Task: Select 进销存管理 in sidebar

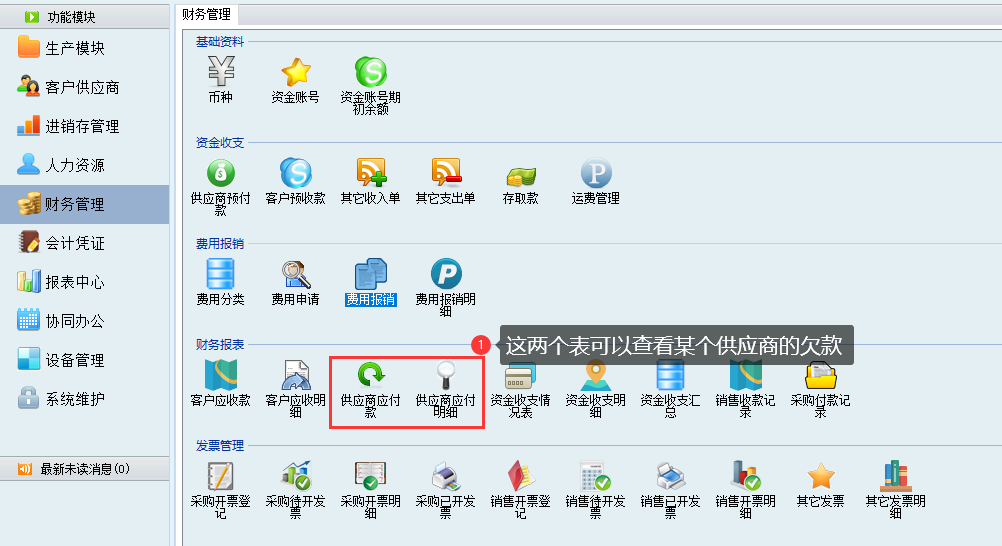Action: 82,126
